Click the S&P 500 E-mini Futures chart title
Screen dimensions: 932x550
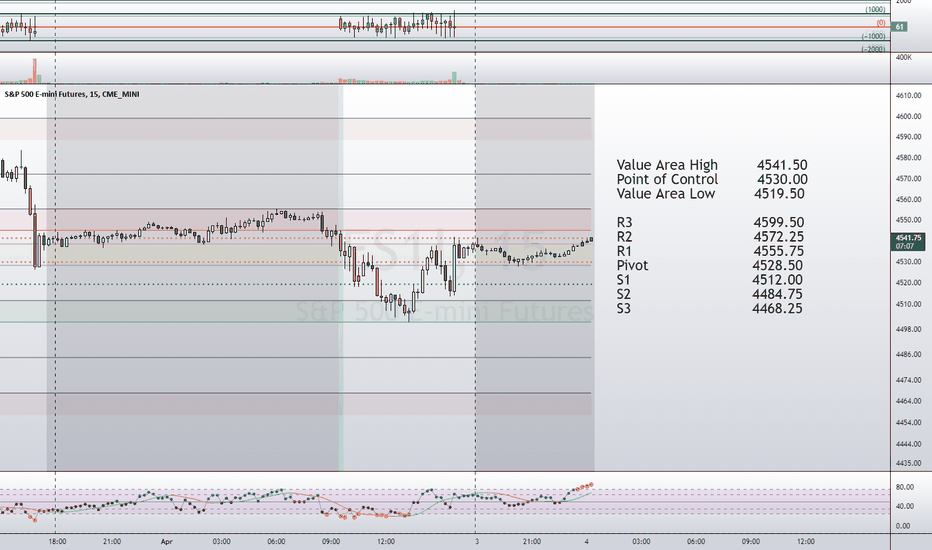click(x=72, y=94)
